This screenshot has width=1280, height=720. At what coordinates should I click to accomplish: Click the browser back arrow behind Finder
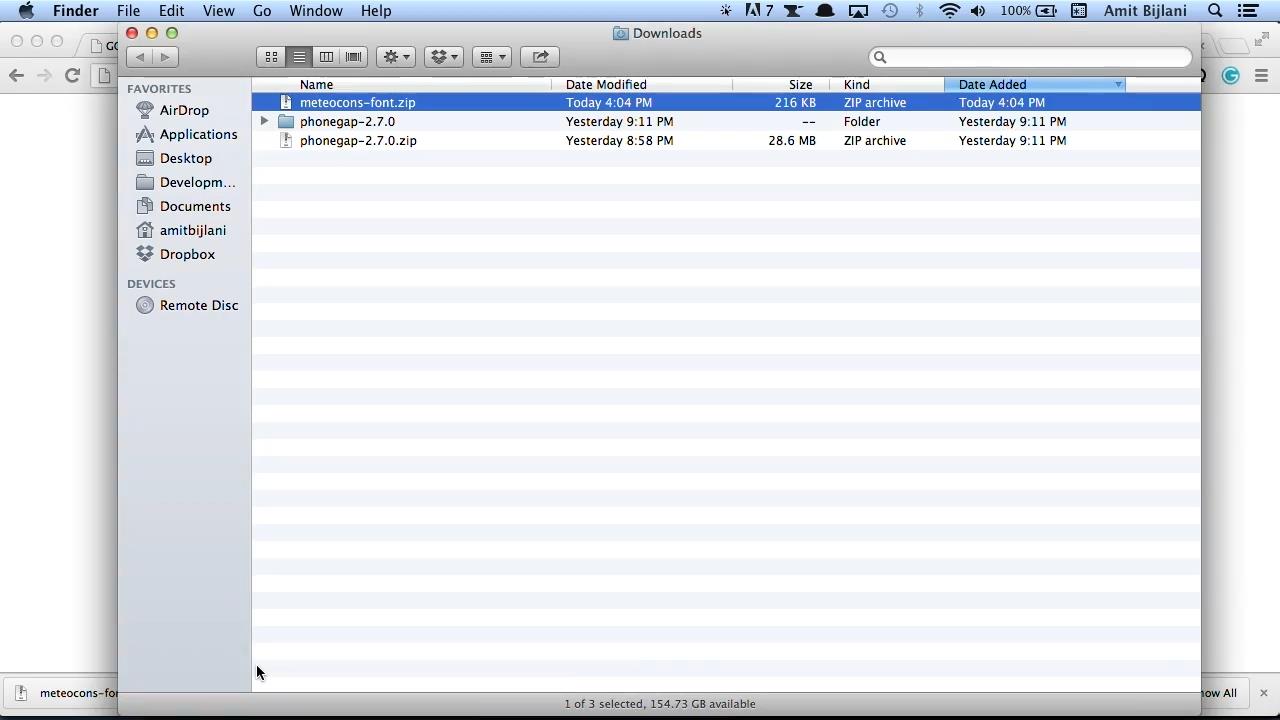pyautogui.click(x=16, y=75)
